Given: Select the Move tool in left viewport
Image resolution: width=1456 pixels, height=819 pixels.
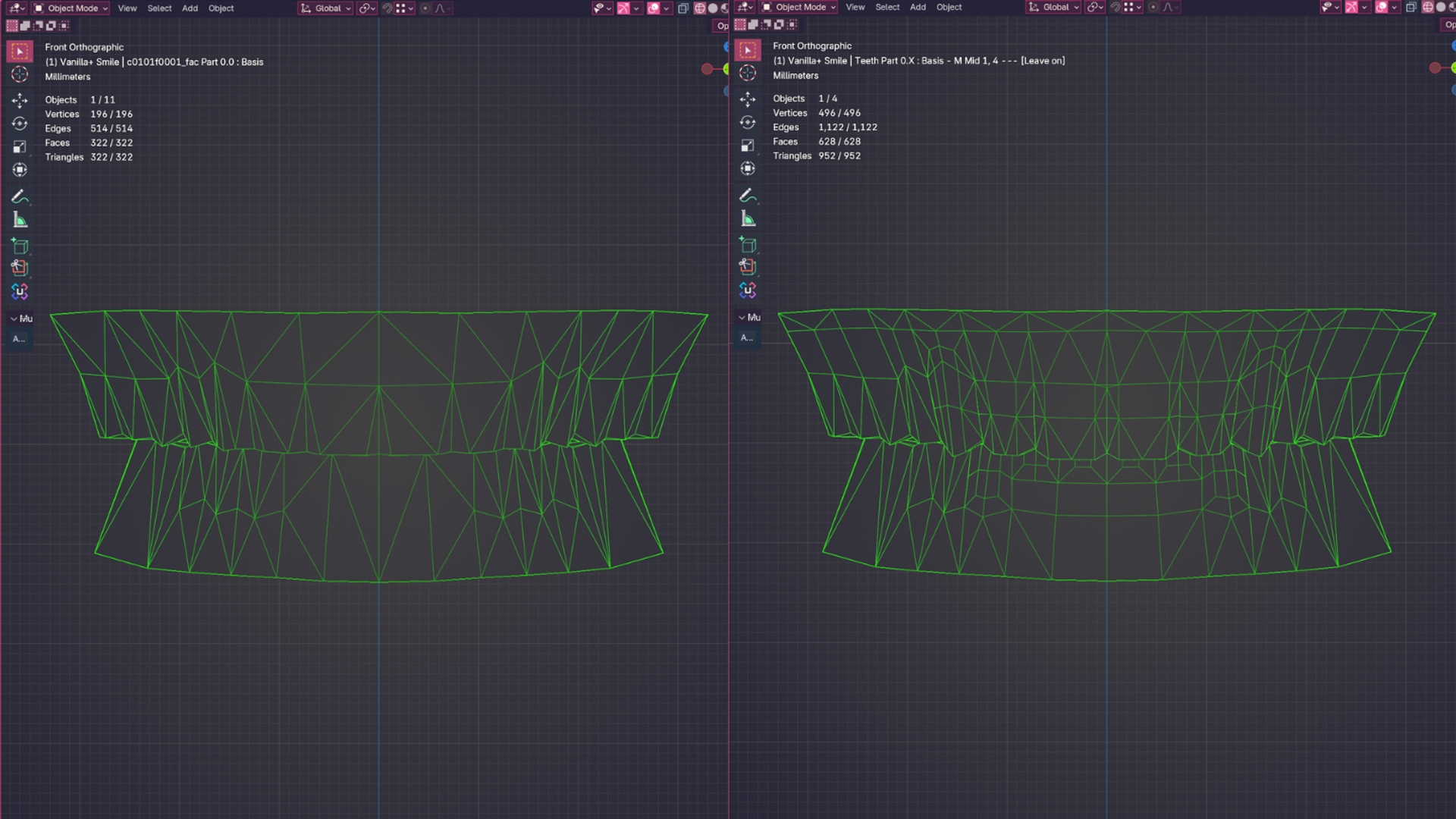Looking at the screenshot, I should click(x=20, y=100).
